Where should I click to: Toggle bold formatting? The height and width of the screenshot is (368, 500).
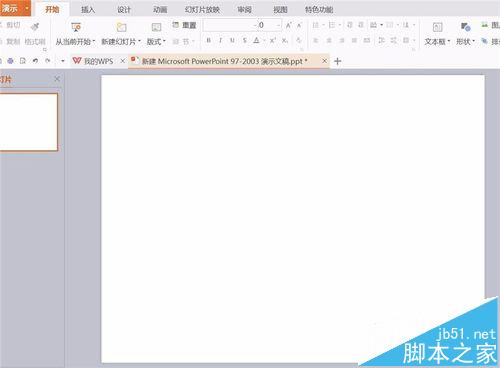[x=208, y=40]
